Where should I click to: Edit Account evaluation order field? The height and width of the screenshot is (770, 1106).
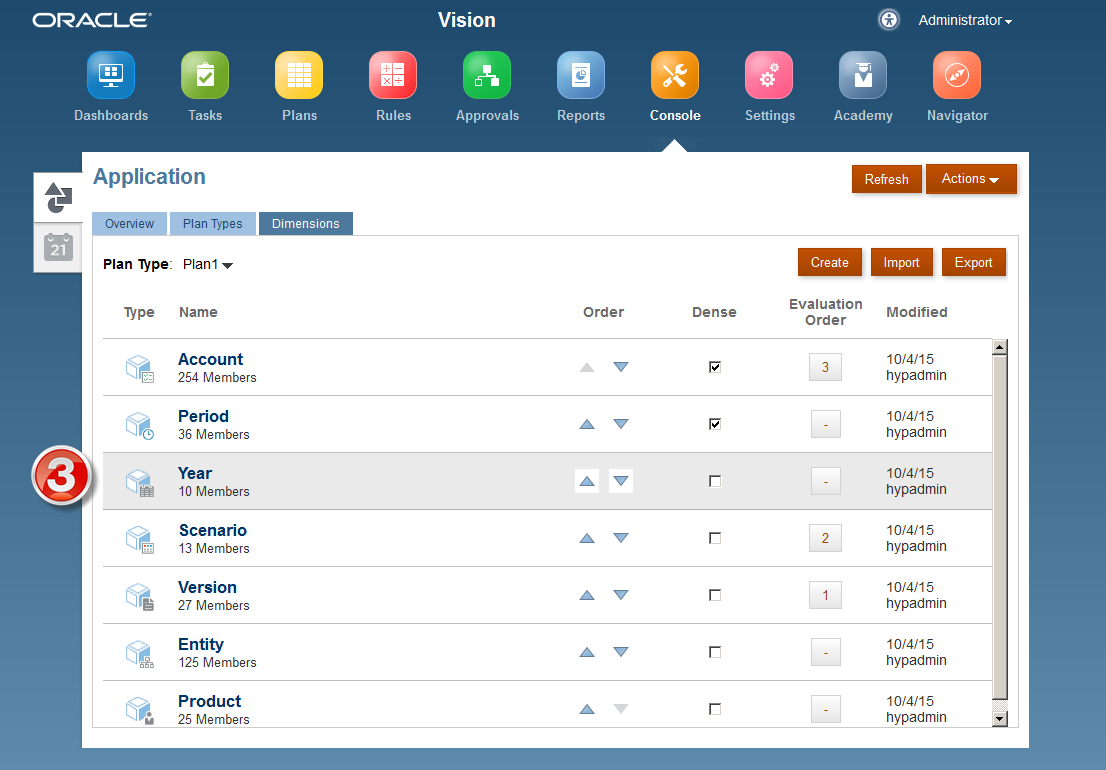[825, 367]
